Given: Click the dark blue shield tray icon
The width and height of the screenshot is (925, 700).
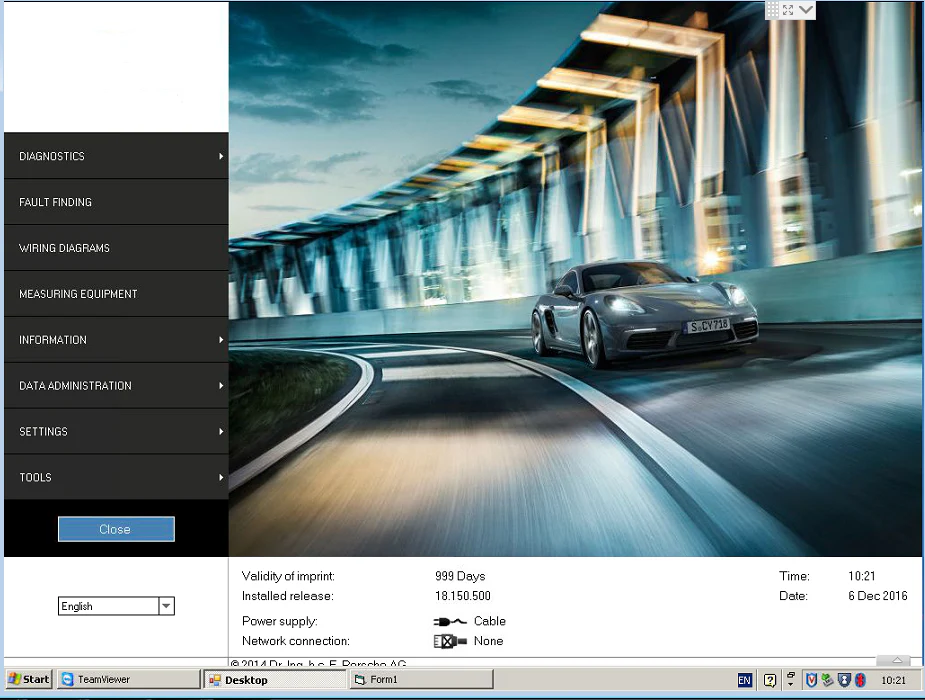Looking at the screenshot, I should 843,680.
